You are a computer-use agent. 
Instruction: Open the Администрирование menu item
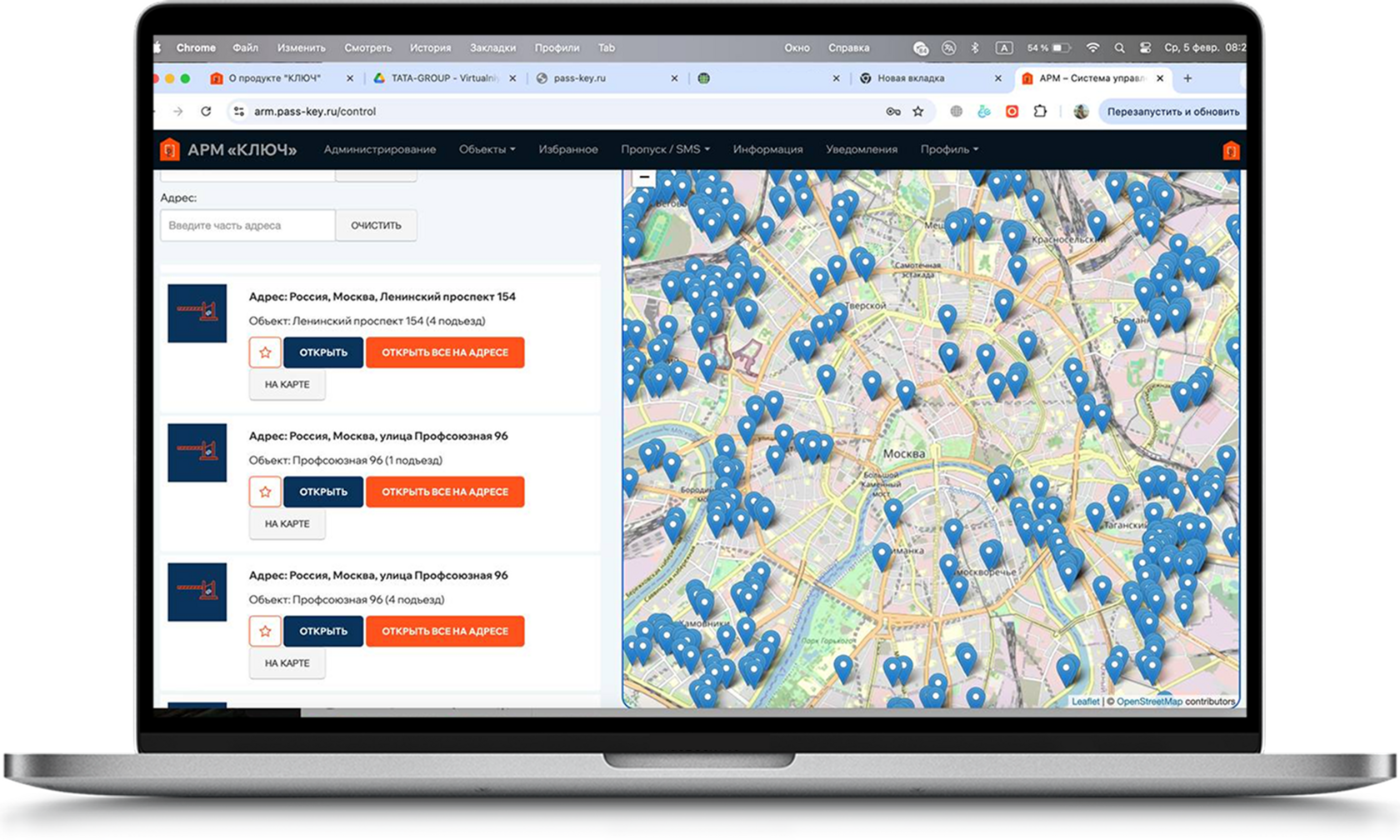tap(380, 150)
